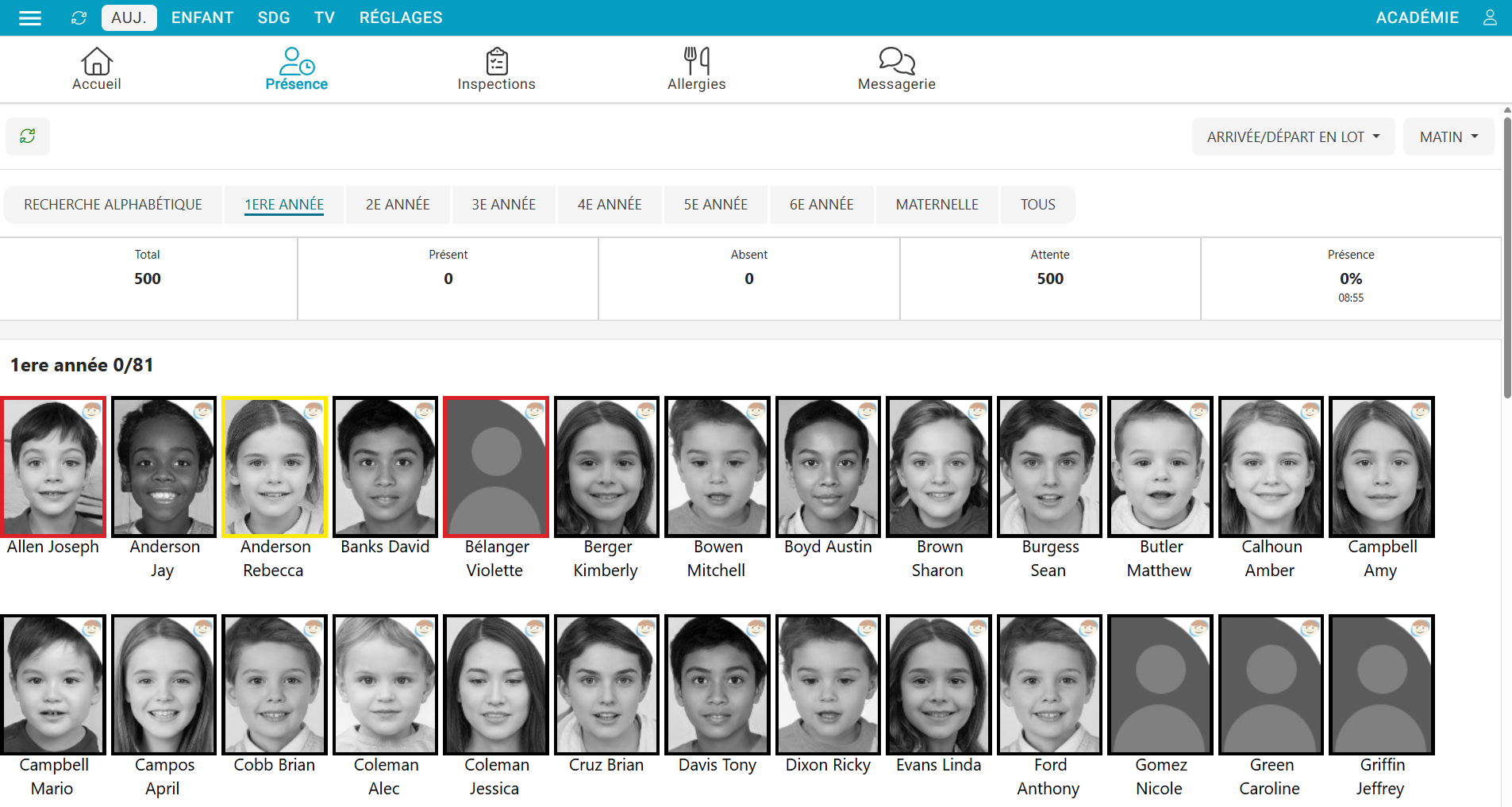Viewport: 1512px width, 807px height.
Task: Open the ENFANT menu
Action: [202, 17]
